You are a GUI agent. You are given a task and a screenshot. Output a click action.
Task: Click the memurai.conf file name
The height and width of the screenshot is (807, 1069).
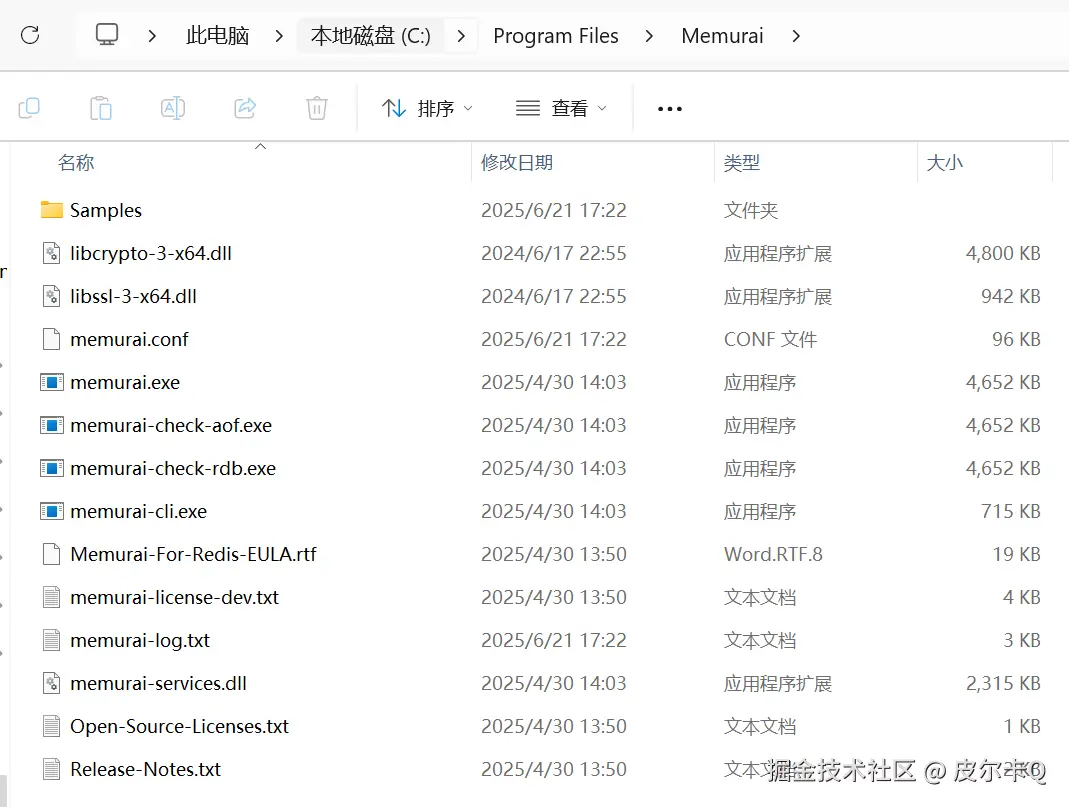click(129, 339)
